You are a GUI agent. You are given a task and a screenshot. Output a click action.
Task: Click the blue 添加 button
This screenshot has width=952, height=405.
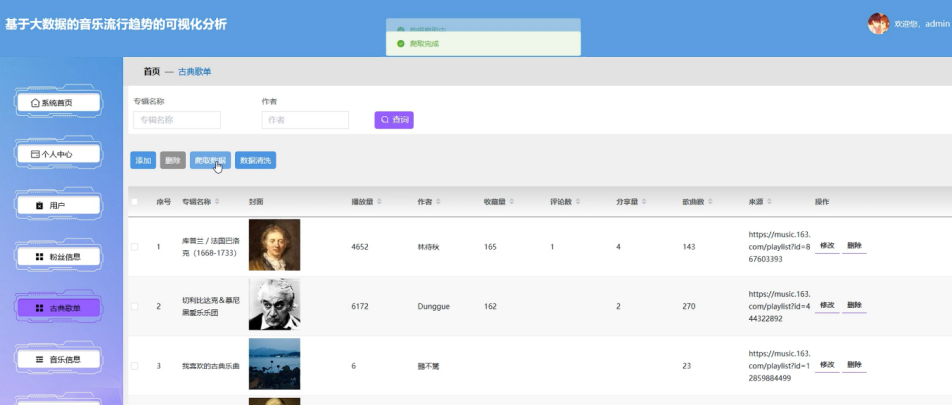pyautogui.click(x=143, y=160)
